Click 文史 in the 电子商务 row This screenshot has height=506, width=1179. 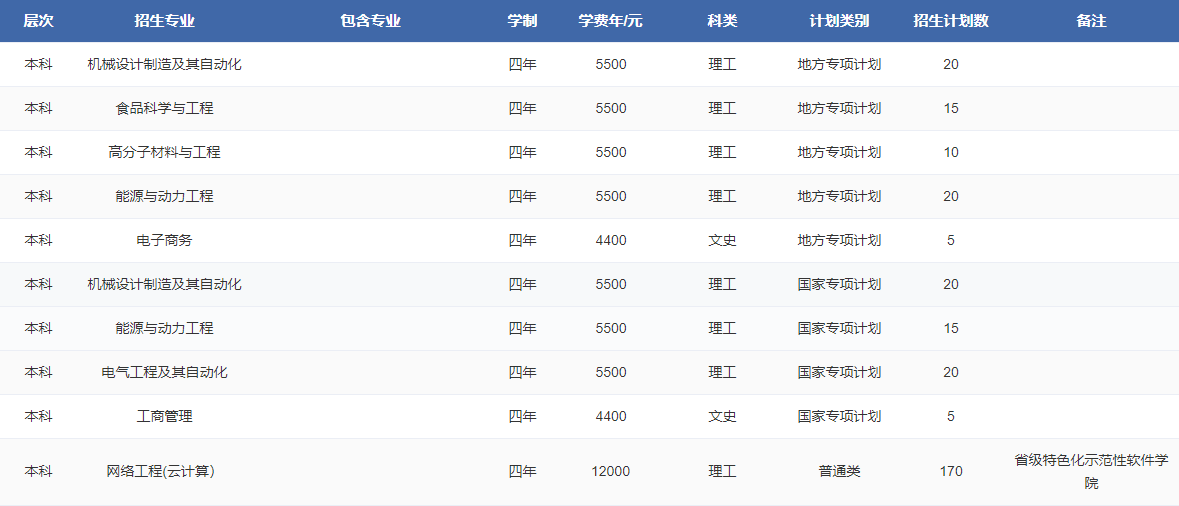pos(723,241)
